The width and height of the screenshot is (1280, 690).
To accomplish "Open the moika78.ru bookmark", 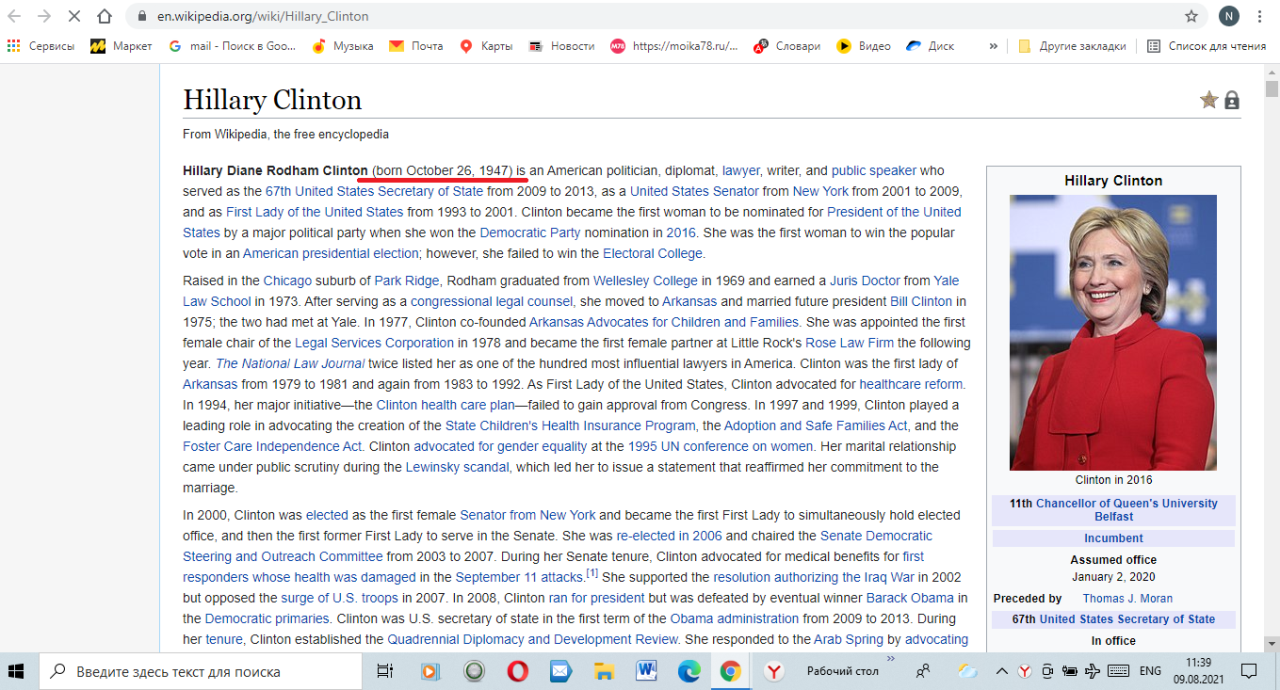I will [674, 46].
